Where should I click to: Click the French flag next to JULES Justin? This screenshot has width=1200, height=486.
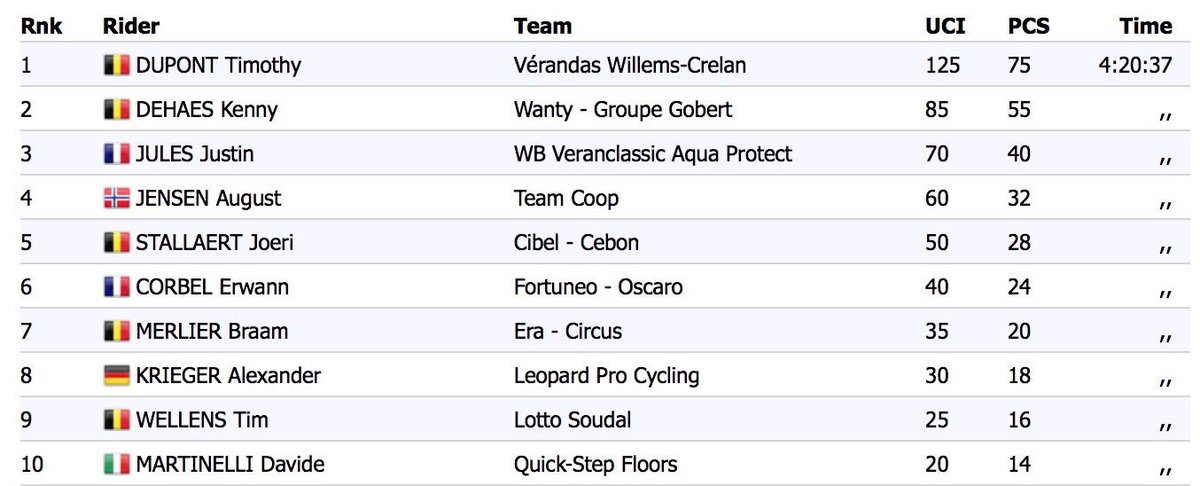point(117,154)
